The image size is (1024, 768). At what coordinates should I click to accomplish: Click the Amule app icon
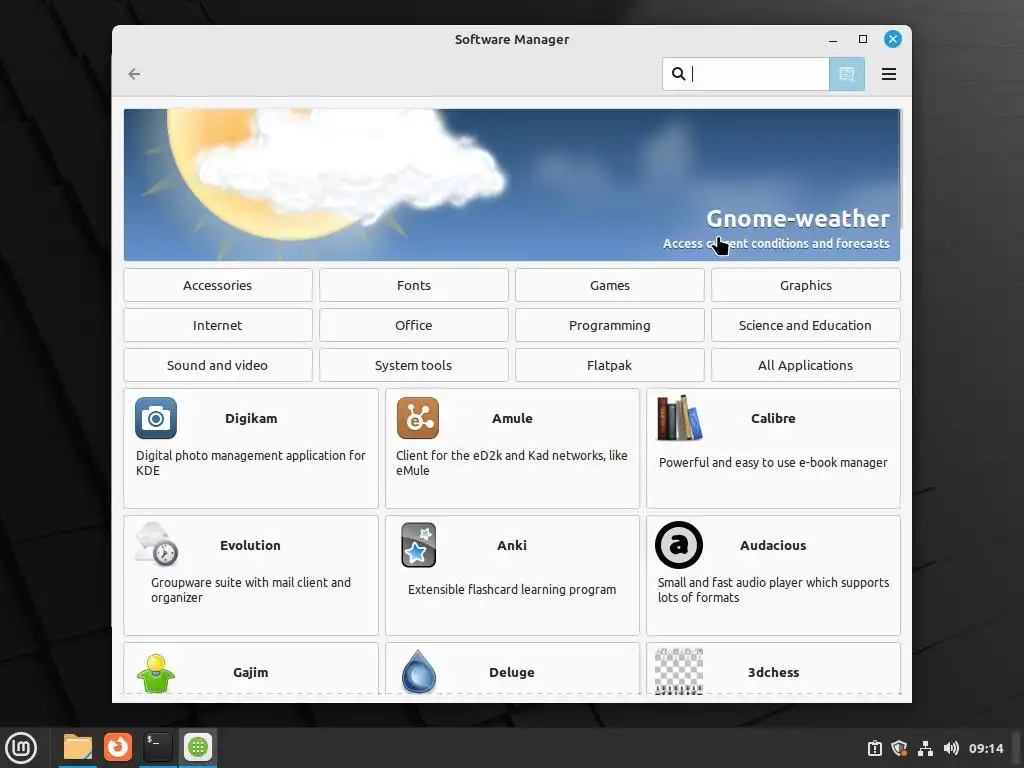[418, 418]
